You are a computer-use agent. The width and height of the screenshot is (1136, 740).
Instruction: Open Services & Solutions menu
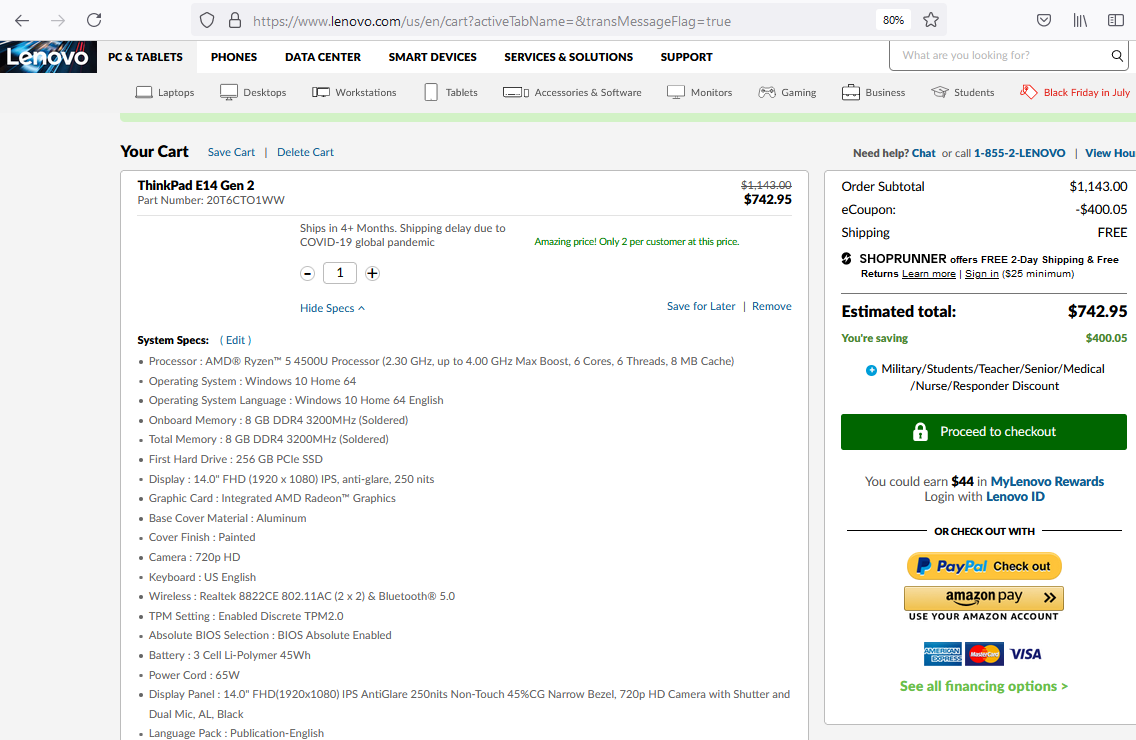tap(569, 57)
